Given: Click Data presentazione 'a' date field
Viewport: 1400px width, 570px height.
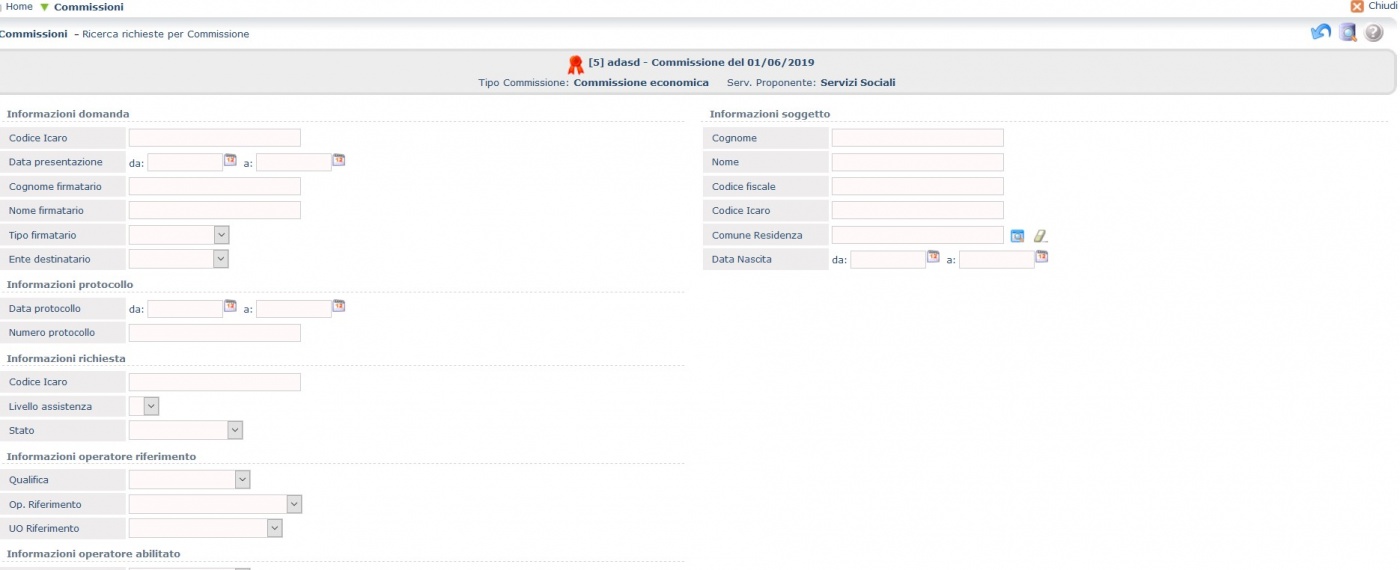Looking at the screenshot, I should click(294, 162).
